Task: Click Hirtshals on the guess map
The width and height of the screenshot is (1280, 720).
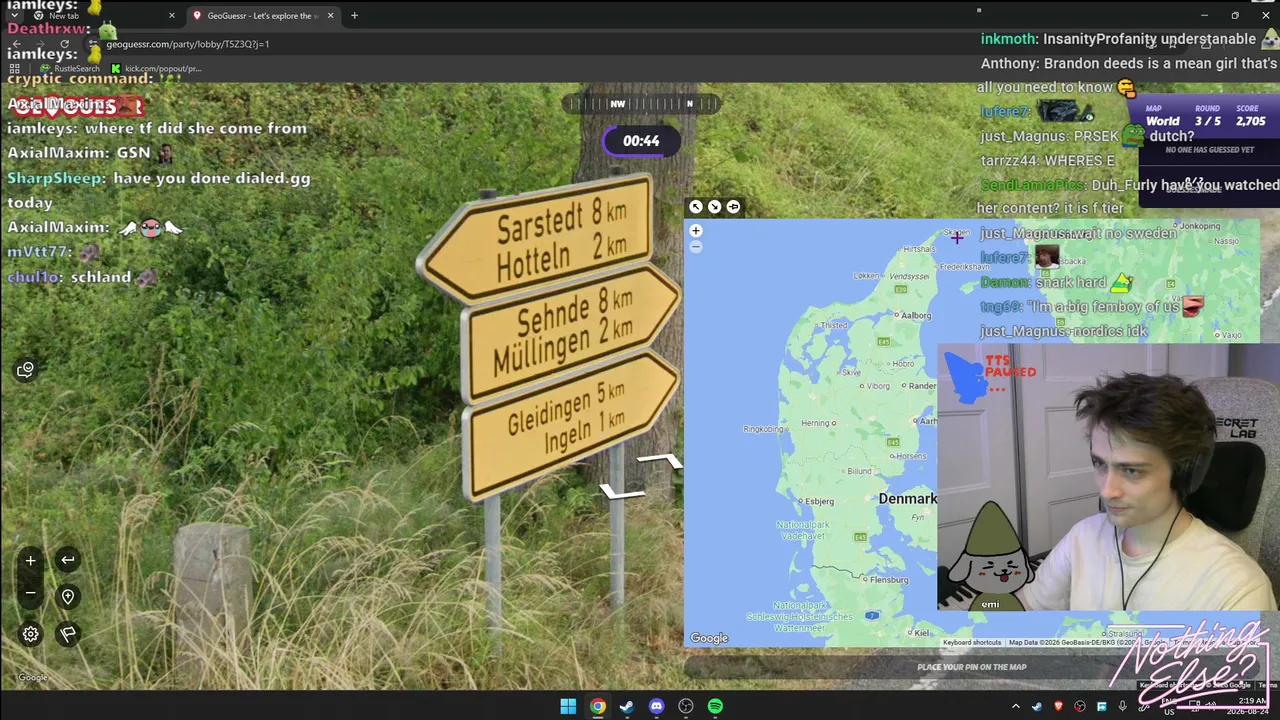Action: pos(919,249)
